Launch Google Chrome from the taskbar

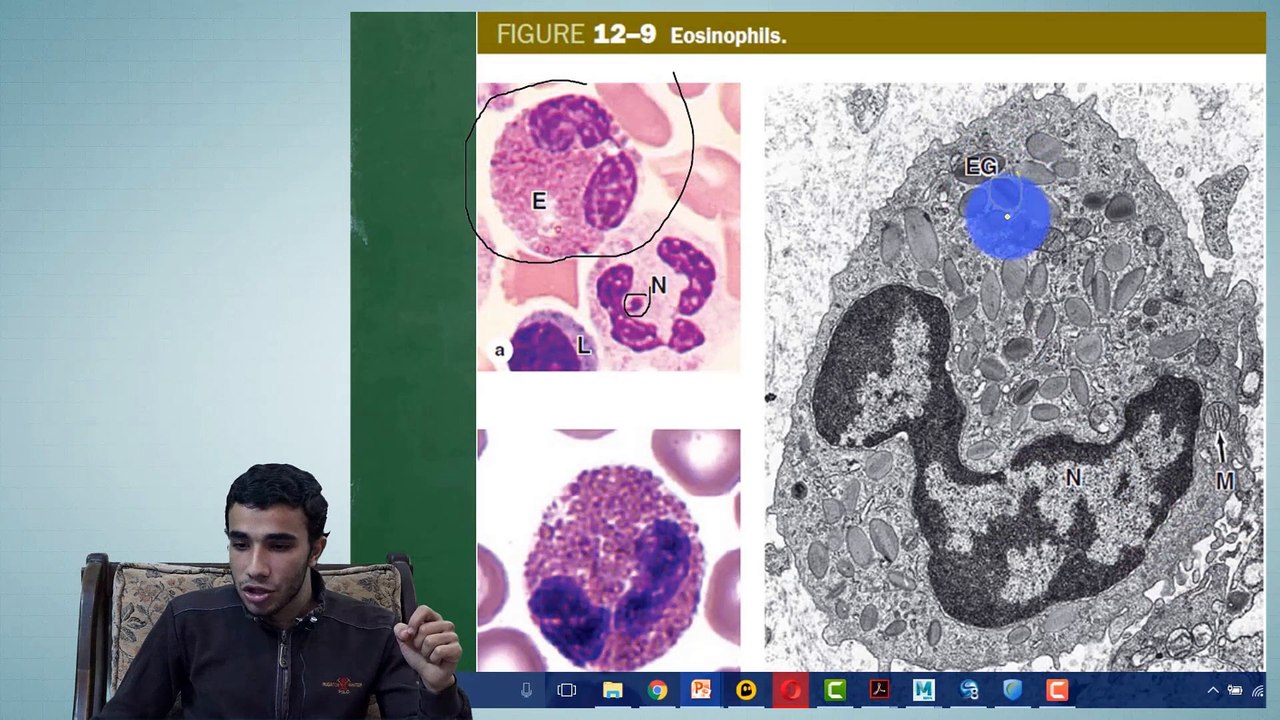pos(657,690)
